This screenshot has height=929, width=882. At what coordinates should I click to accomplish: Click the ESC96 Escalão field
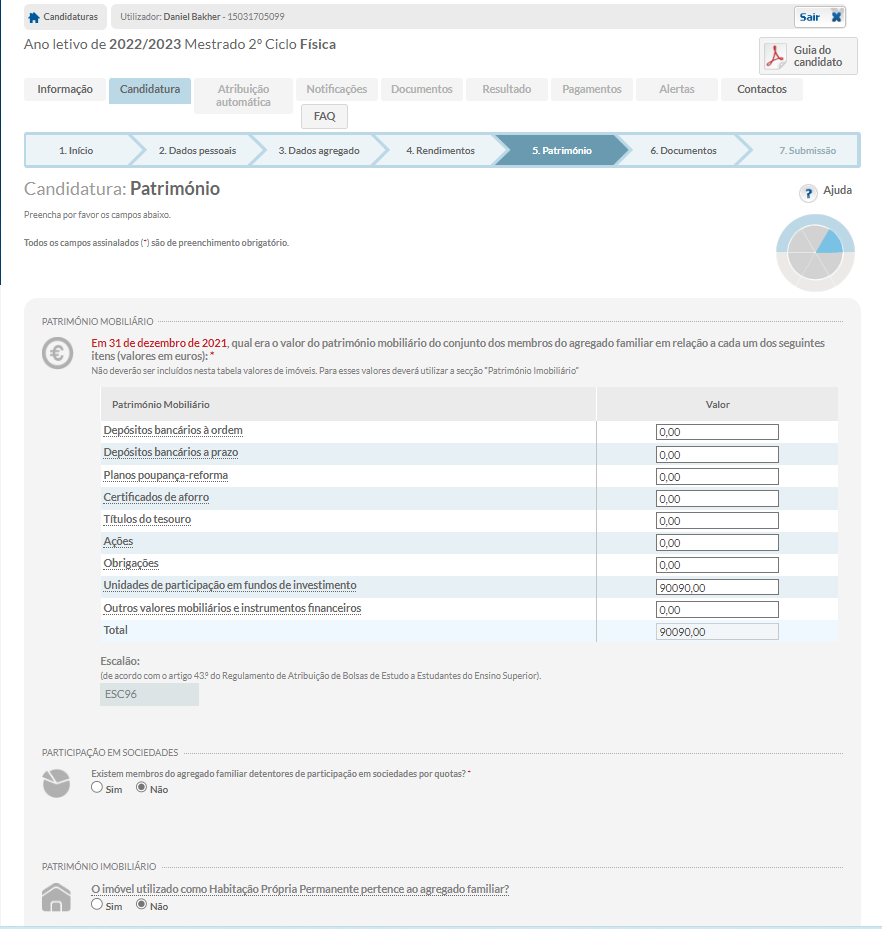(x=149, y=694)
